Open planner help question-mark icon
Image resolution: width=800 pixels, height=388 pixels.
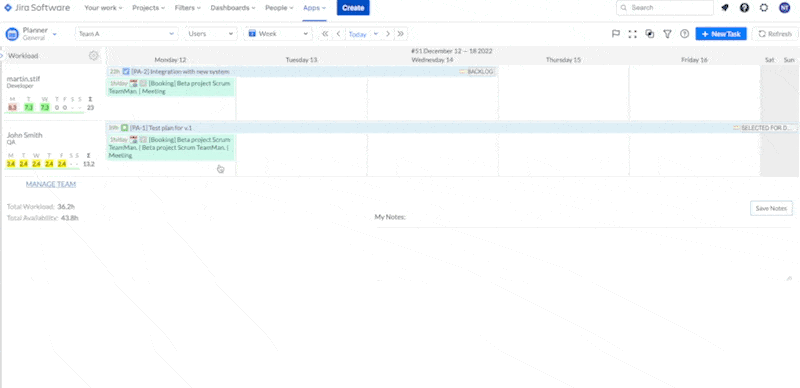685,34
